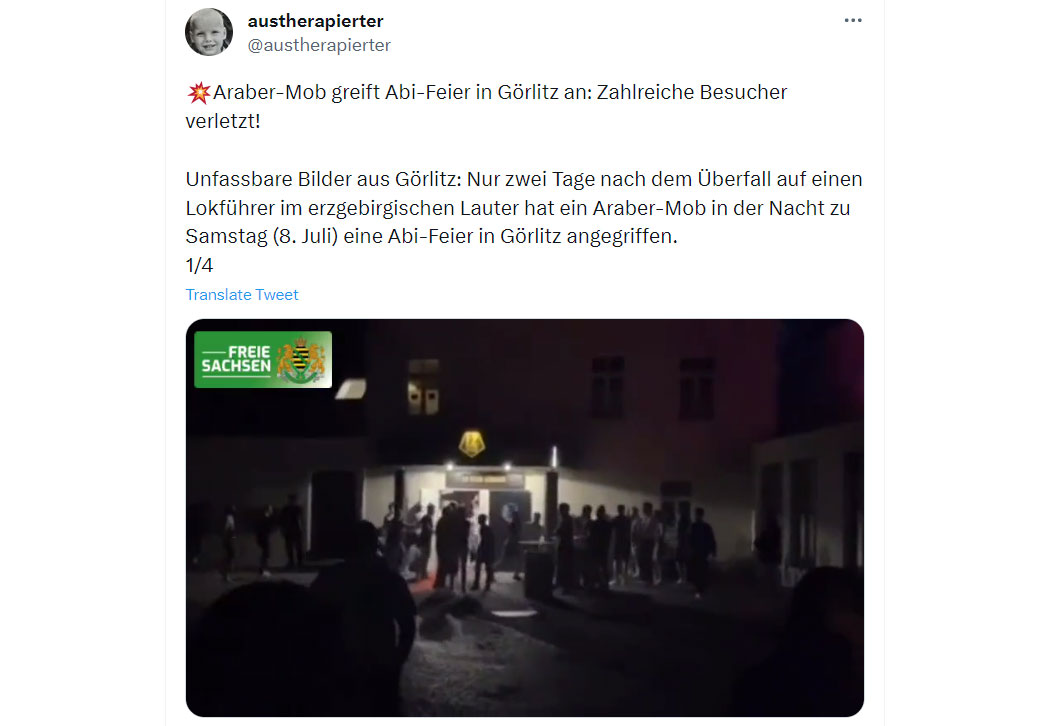
Task: Click the coat of arms emblem in the logo
Action: (x=301, y=360)
